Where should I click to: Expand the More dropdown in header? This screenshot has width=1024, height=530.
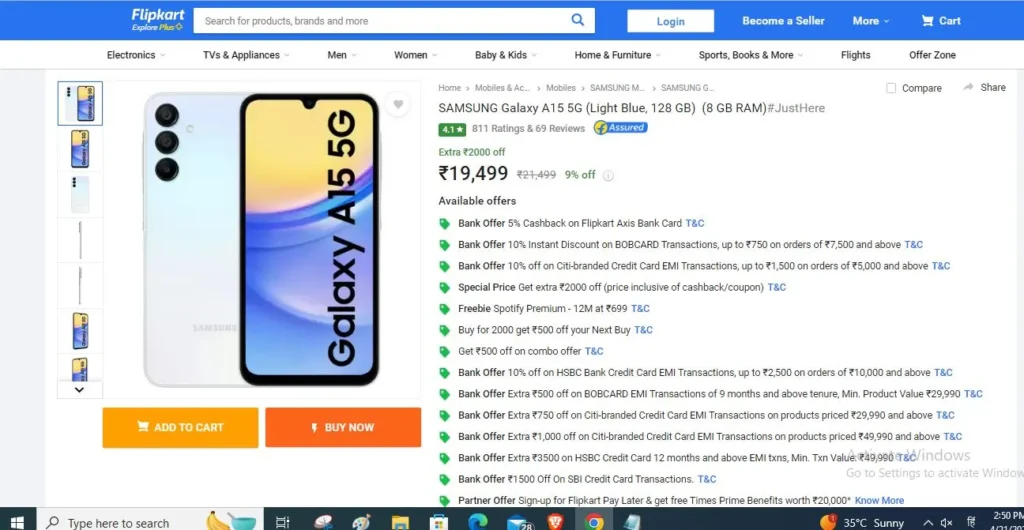871,21
